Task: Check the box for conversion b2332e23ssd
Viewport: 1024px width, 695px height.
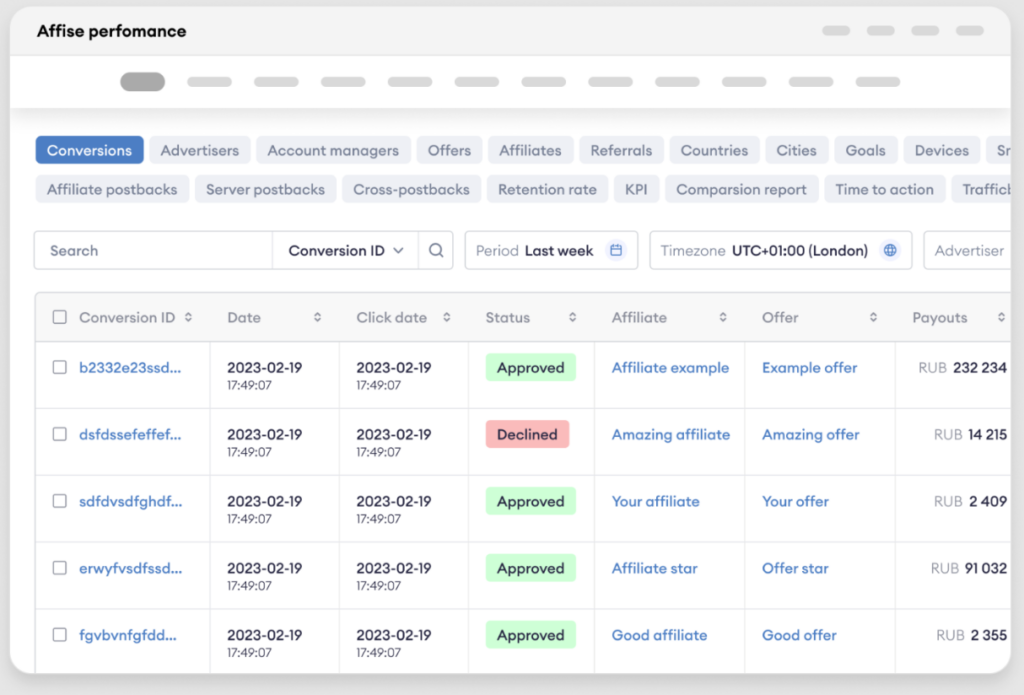Action: pyautogui.click(x=60, y=368)
